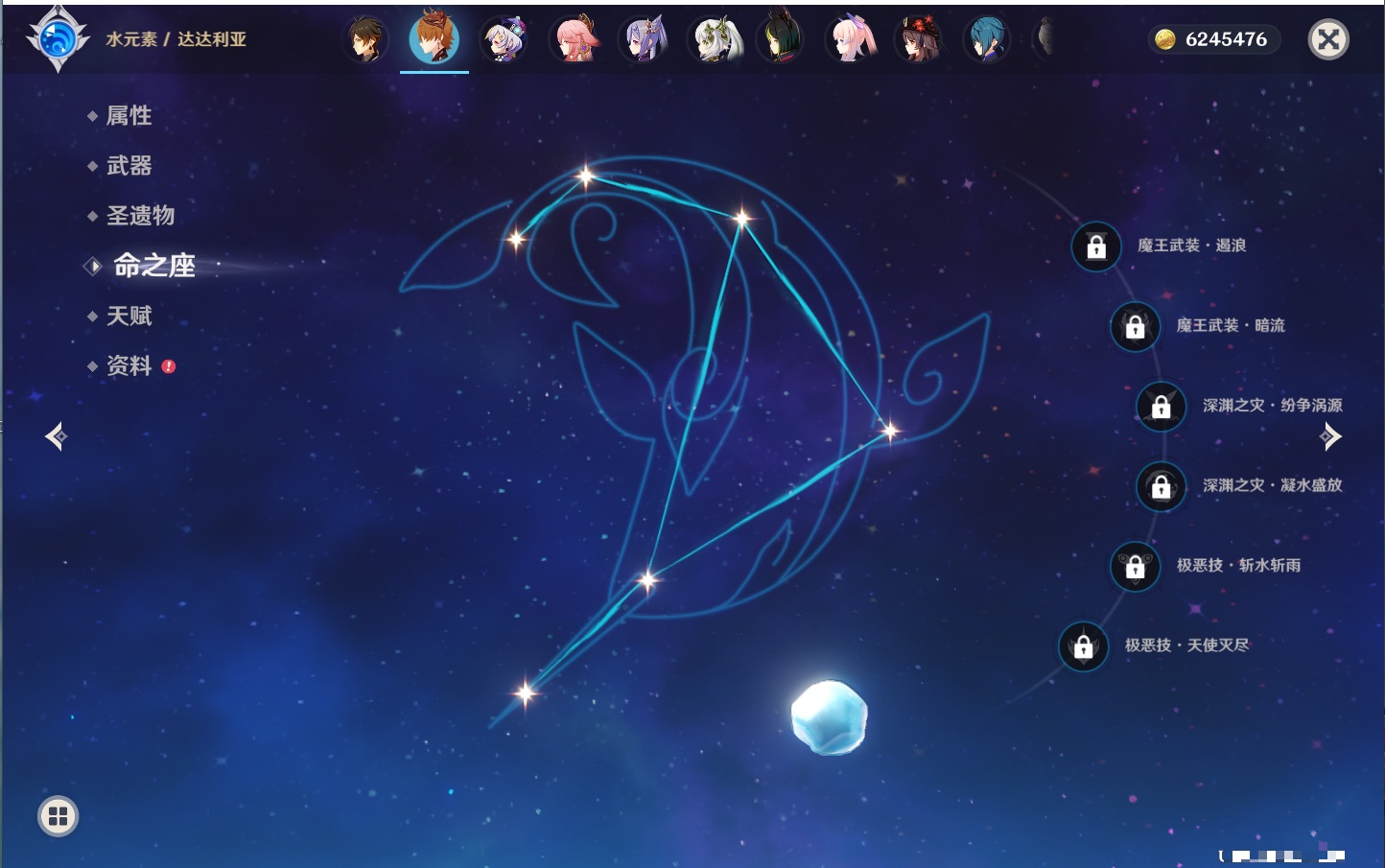This screenshot has height=868, width=1385.
Task: Pick Xingqiu's blue-haired portrait
Action: [986, 39]
